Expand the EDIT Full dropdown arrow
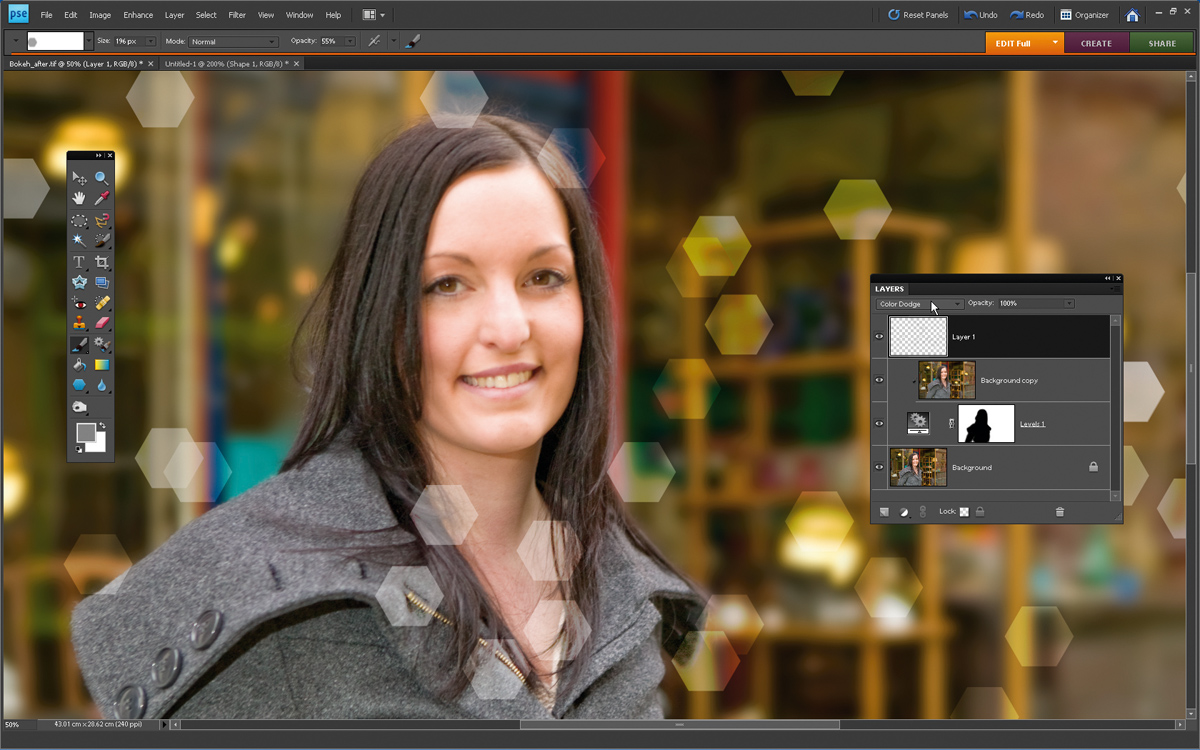 pyautogui.click(x=1055, y=43)
